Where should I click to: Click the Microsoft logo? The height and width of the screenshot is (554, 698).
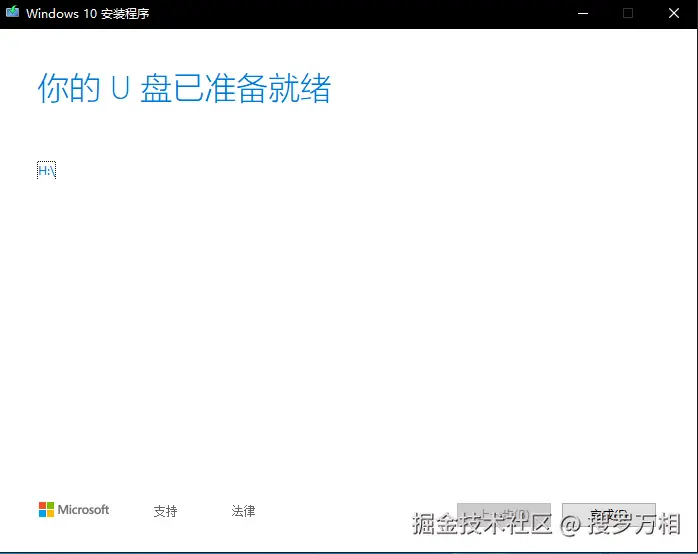tap(74, 510)
